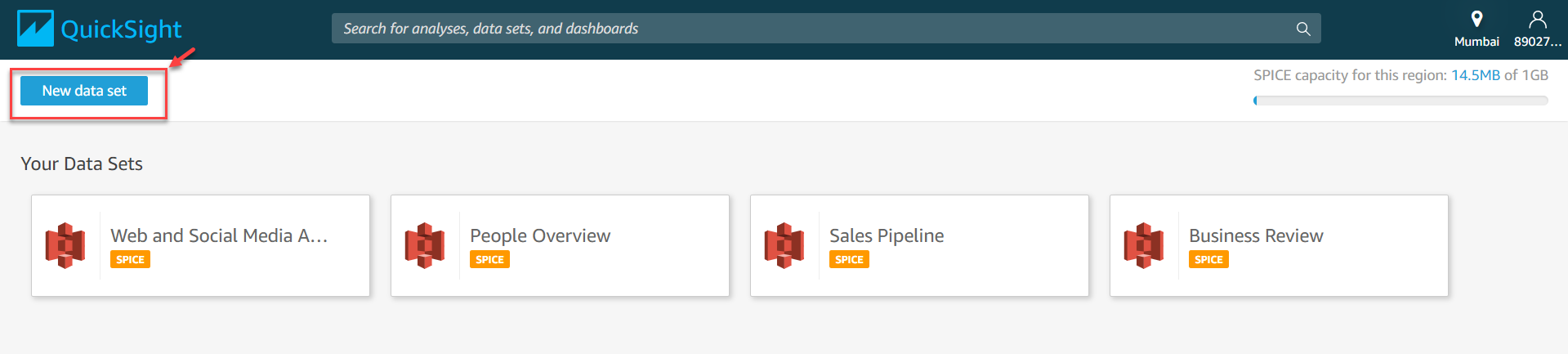This screenshot has width=1568, height=354.
Task: Open the Business Review data set title
Action: (x=1256, y=235)
